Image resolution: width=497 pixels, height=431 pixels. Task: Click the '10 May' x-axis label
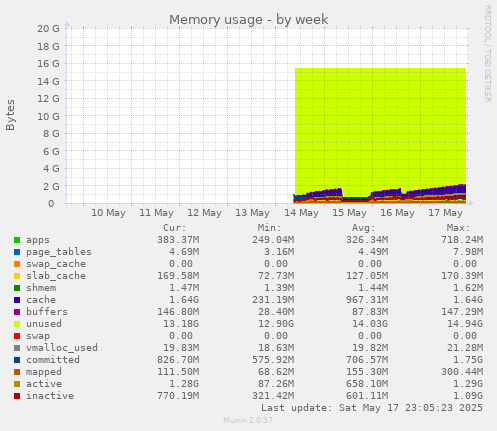pos(108,213)
